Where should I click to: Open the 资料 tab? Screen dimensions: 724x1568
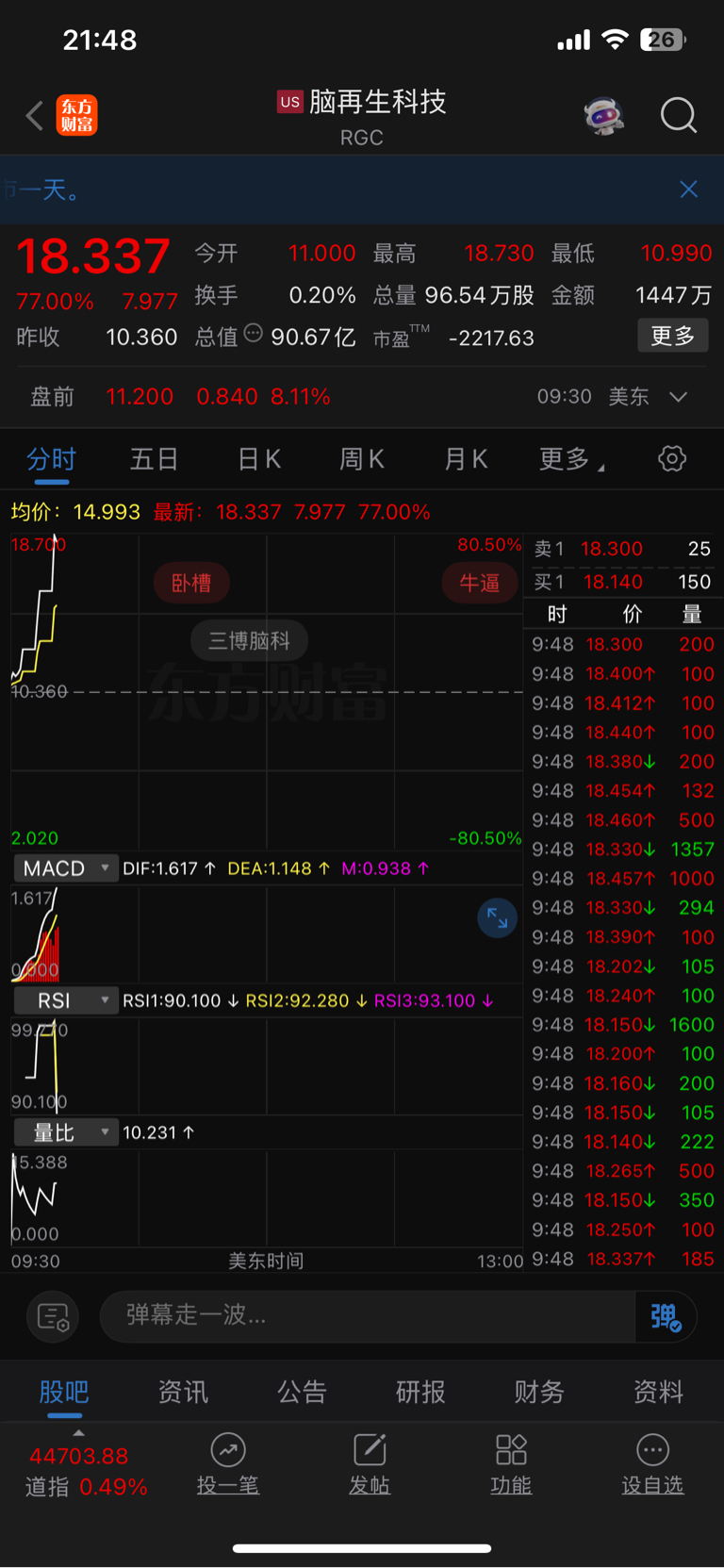pos(658,1392)
